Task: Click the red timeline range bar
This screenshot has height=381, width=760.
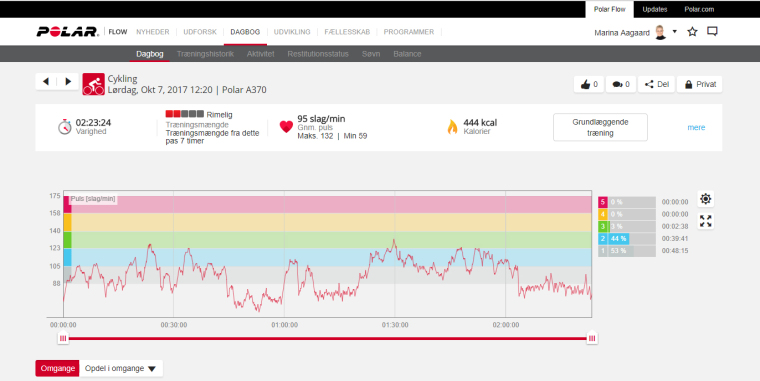Action: coord(327,338)
